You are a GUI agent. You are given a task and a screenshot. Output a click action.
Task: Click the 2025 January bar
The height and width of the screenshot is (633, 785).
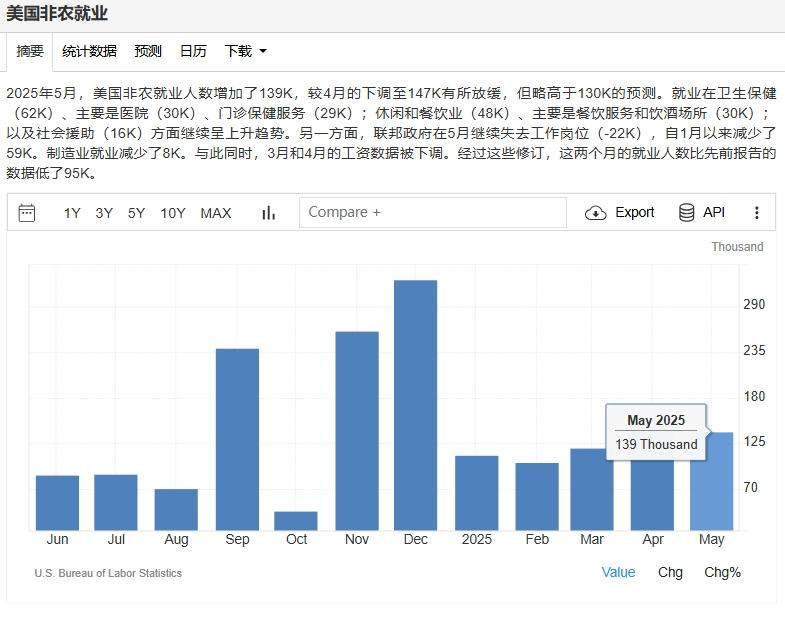point(477,493)
